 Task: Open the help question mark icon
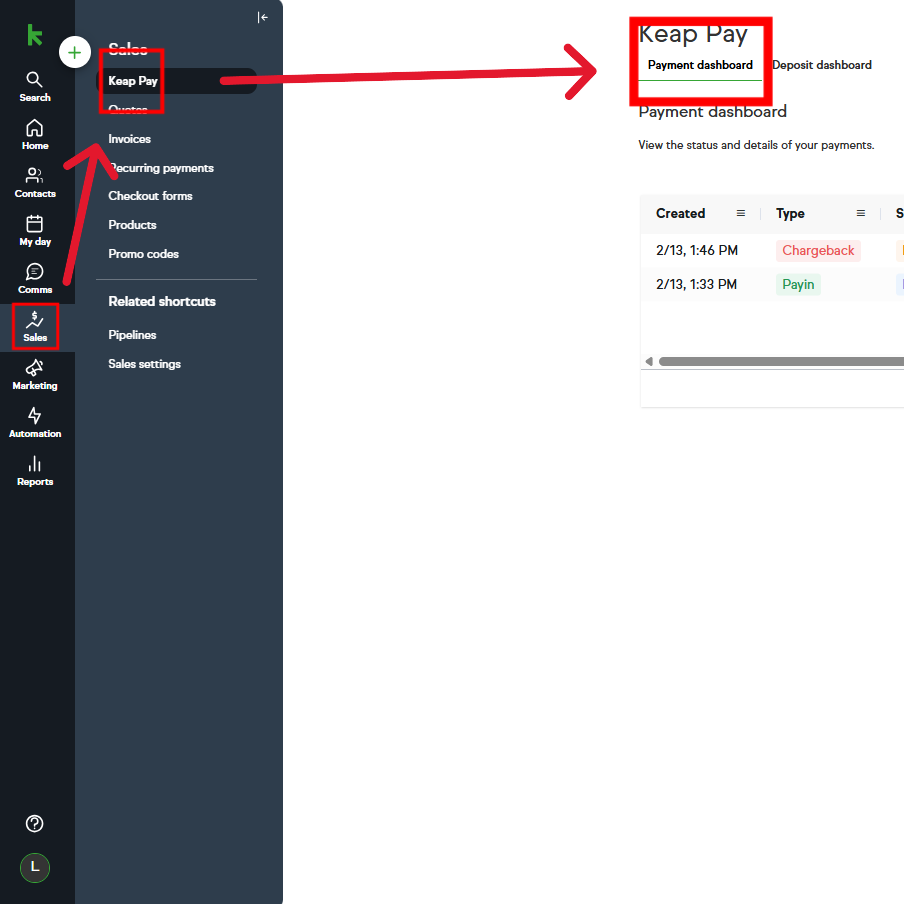[x=35, y=823]
